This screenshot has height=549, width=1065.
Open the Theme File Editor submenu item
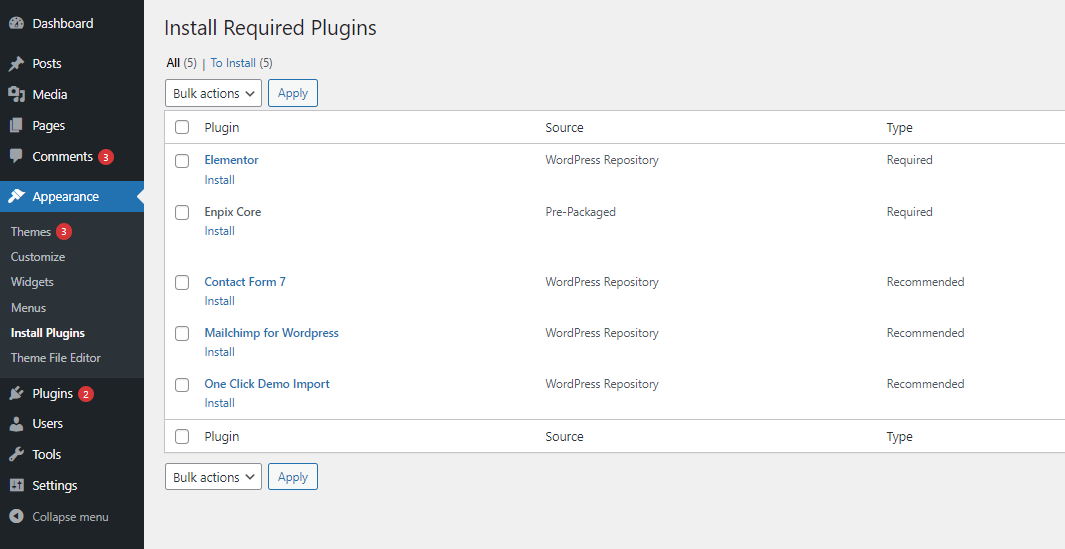tap(56, 358)
